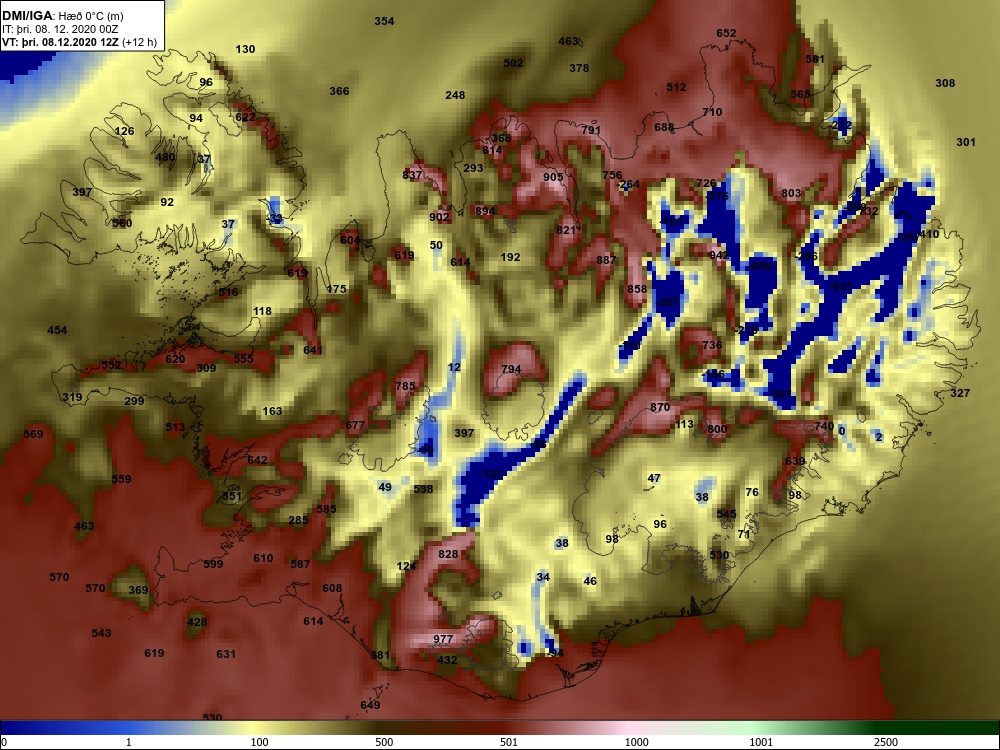
Task: Select the 480 value in the Westfjords
Action: (165, 157)
